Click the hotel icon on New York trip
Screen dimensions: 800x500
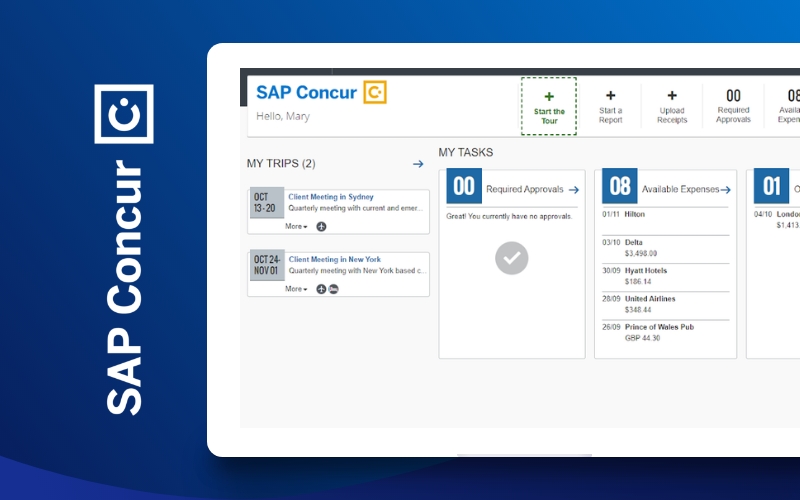[x=333, y=289]
